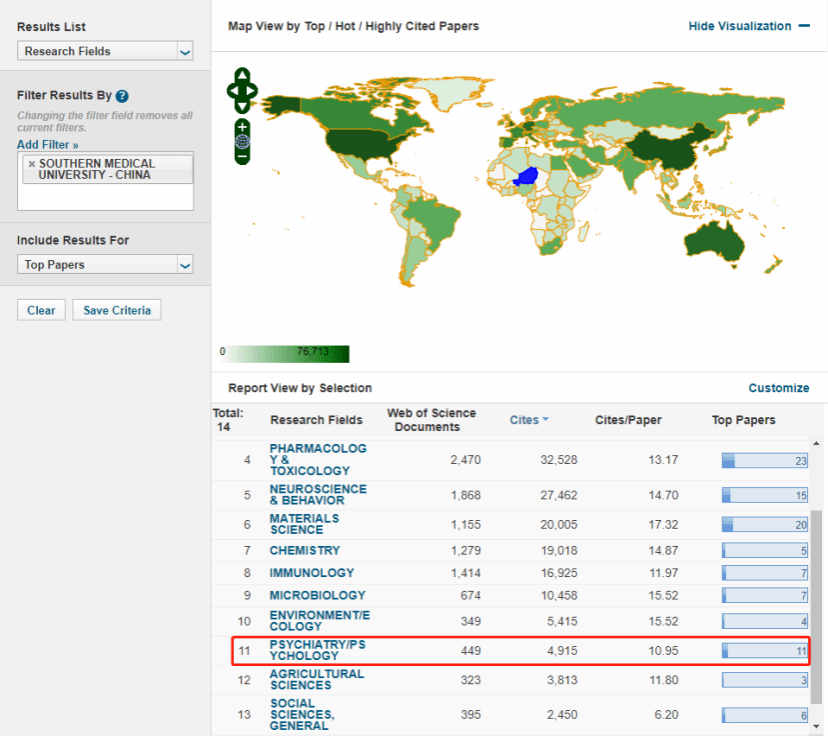The height and width of the screenshot is (736, 828).
Task: Zoom in on the map
Action: pos(242,127)
